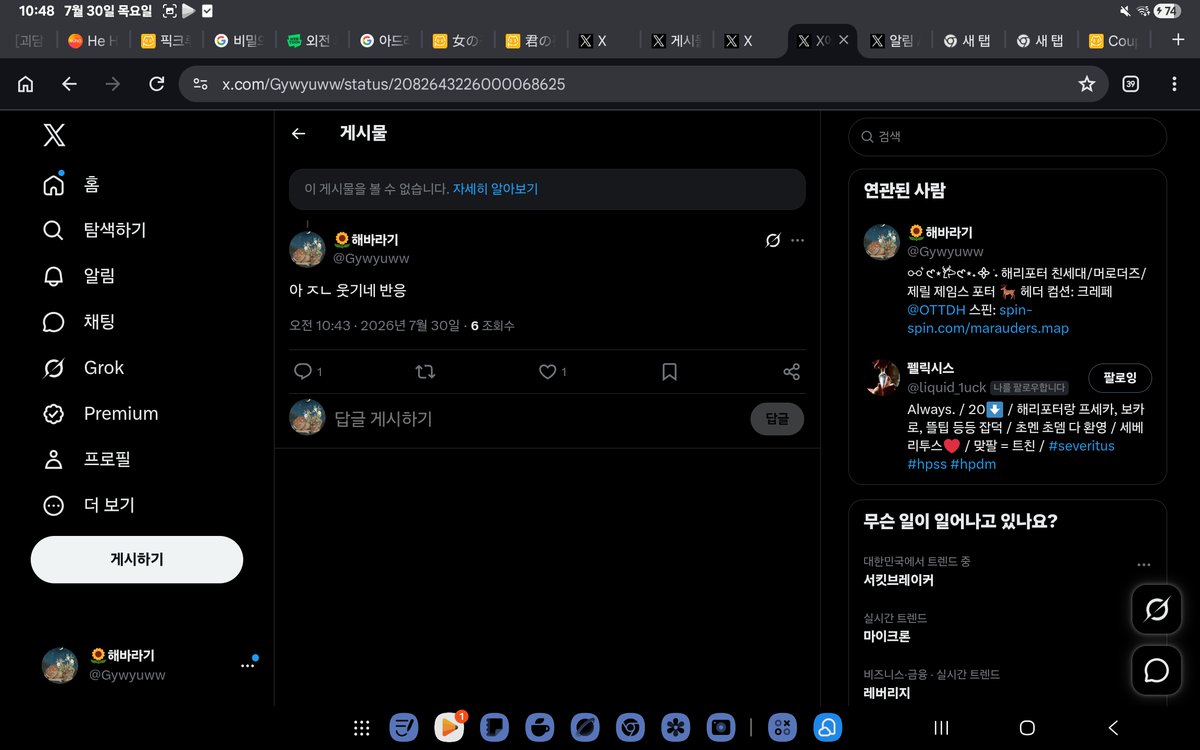Open the Chrome three-dot menu
1200x750 pixels.
pos(1174,84)
